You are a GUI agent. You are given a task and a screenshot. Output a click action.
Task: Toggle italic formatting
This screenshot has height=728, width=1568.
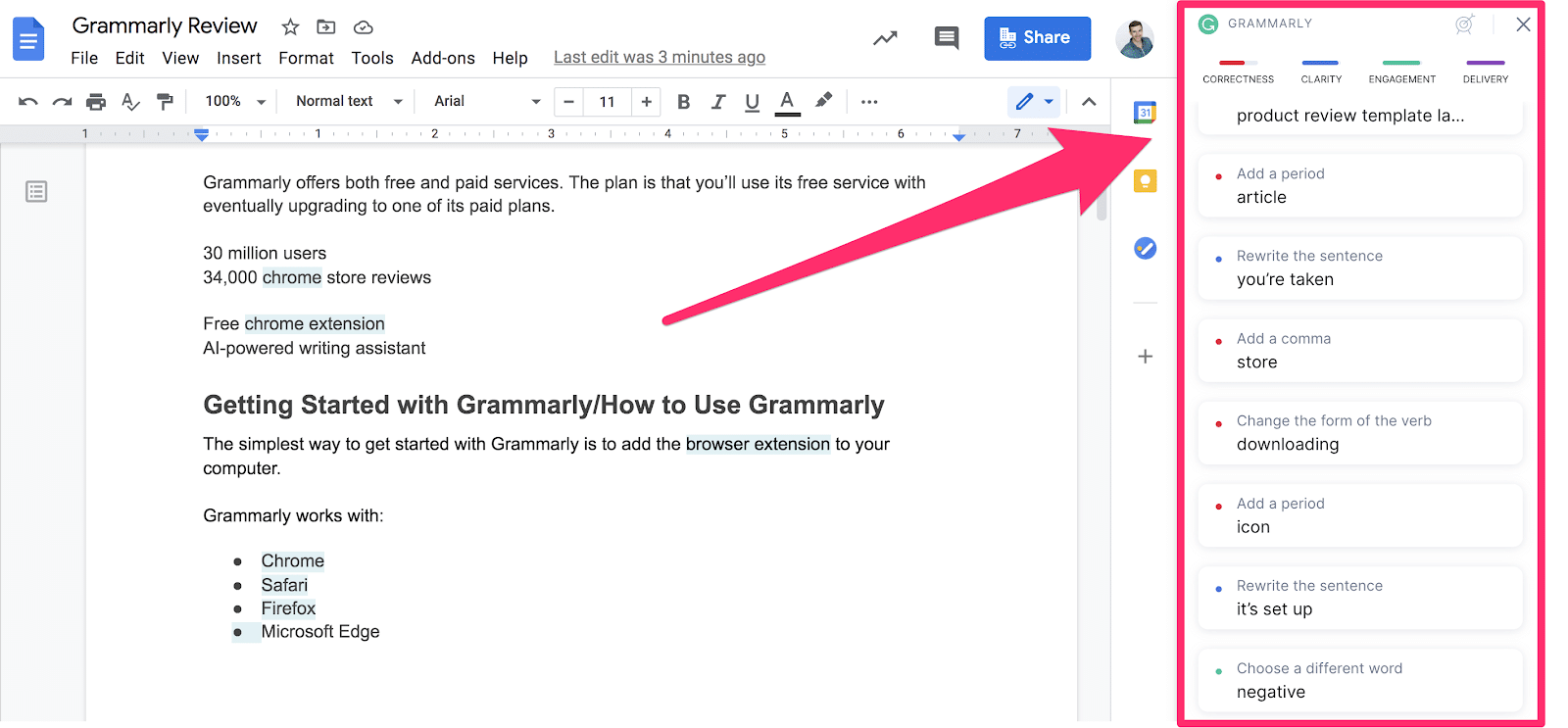coord(718,101)
